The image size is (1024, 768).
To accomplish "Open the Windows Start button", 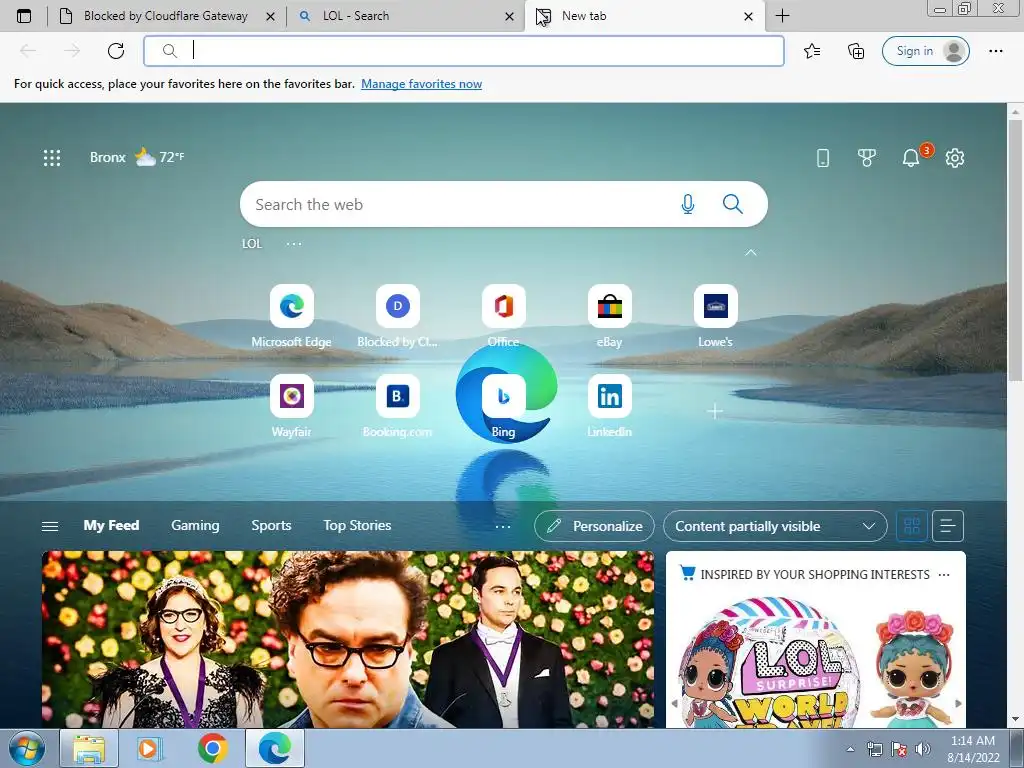I will coord(27,748).
